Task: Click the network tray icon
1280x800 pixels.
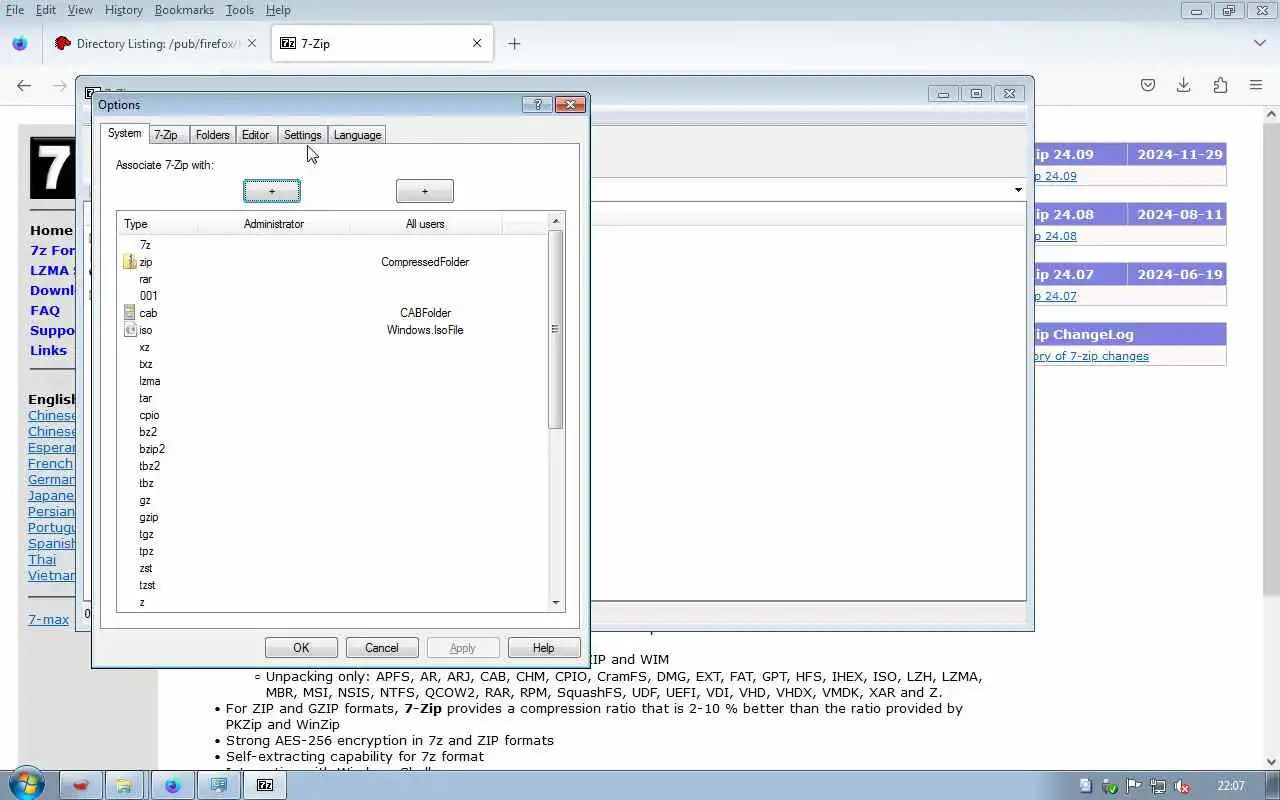Action: 1157,786
